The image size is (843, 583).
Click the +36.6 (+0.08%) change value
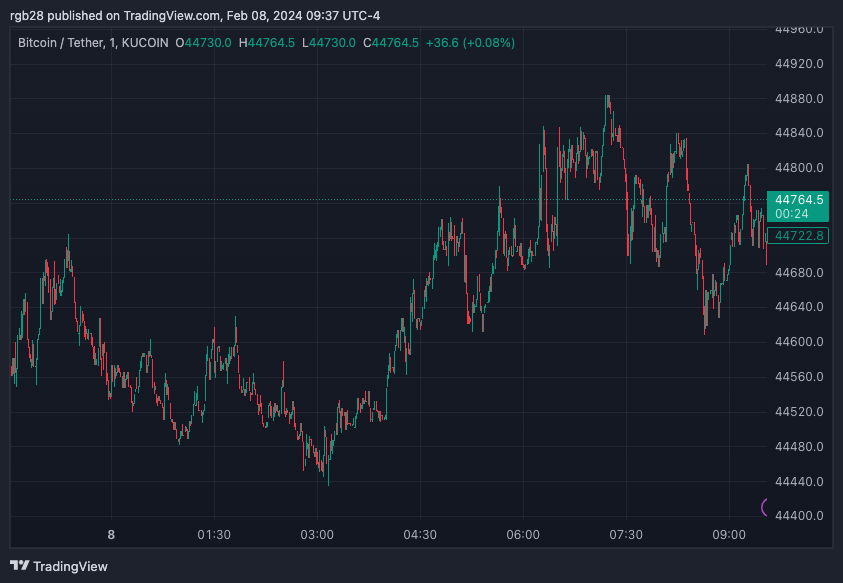point(470,43)
